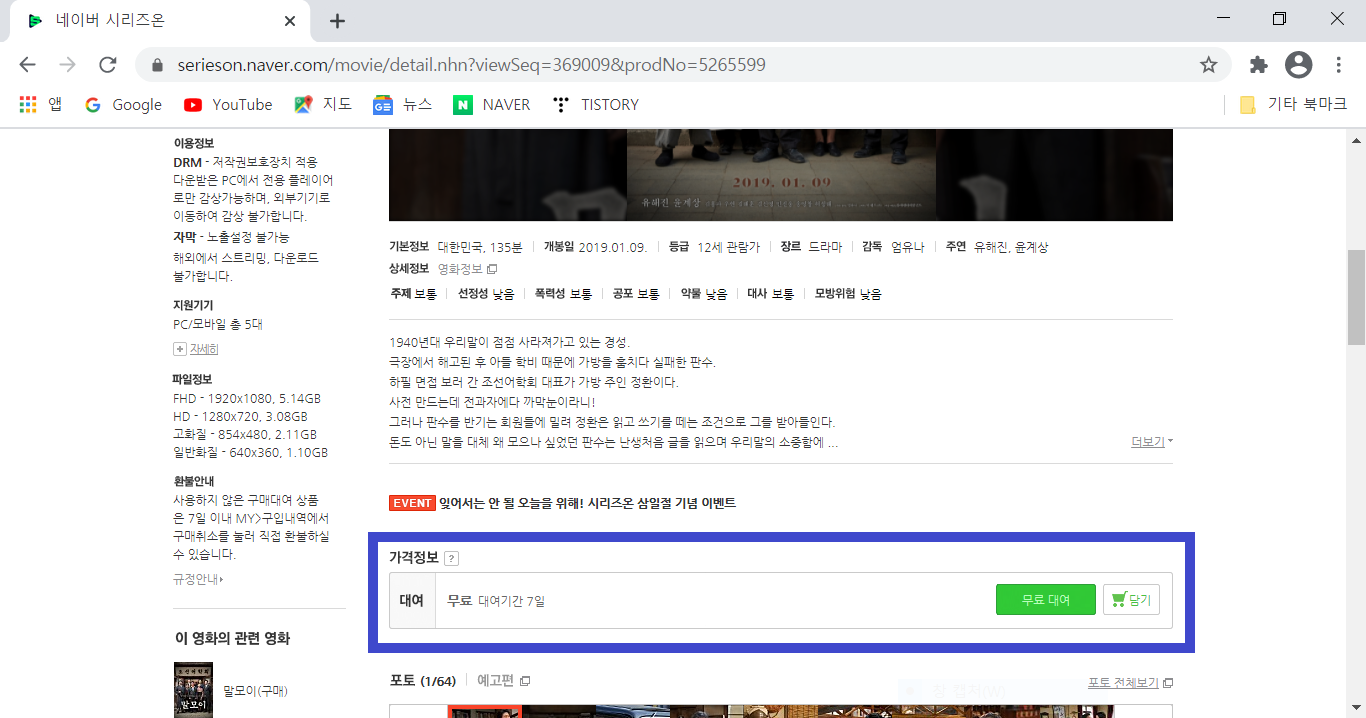Image resolution: width=1366 pixels, height=718 pixels.
Task: Click the HD - 1280x720, 3.08GB file line
Action: [240, 416]
